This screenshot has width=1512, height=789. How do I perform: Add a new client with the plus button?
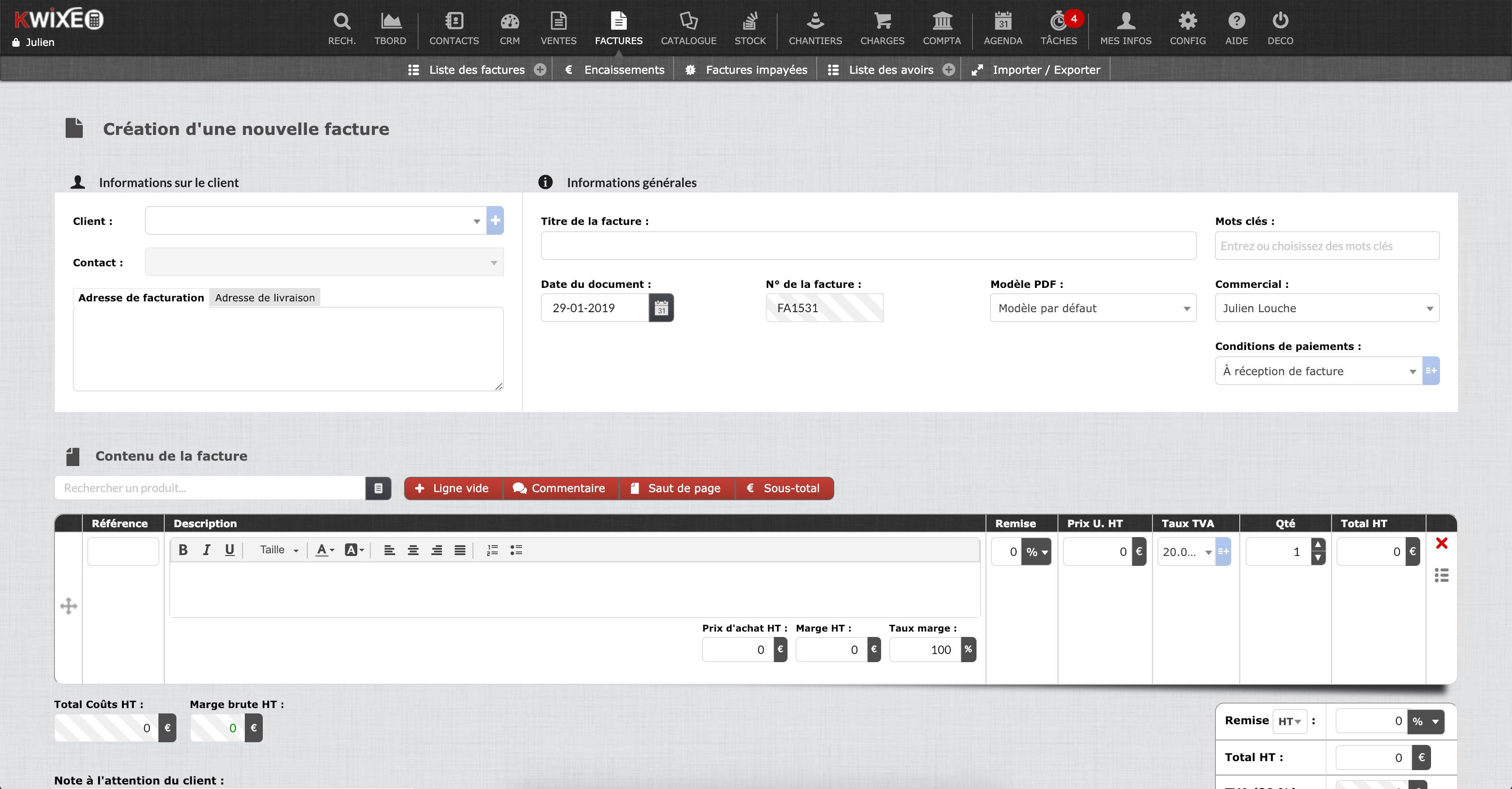click(495, 220)
